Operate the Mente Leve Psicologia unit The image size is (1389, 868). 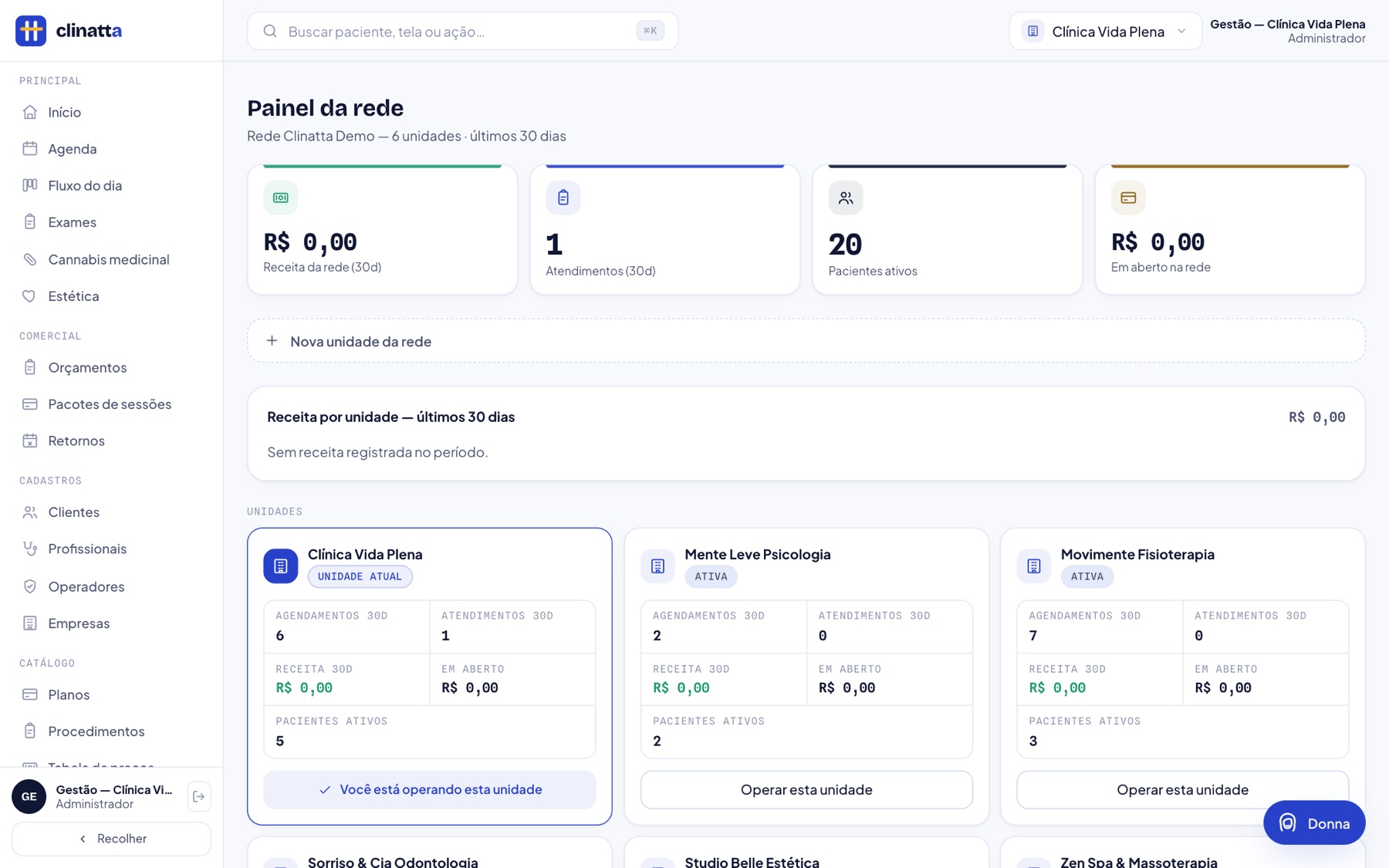806,789
